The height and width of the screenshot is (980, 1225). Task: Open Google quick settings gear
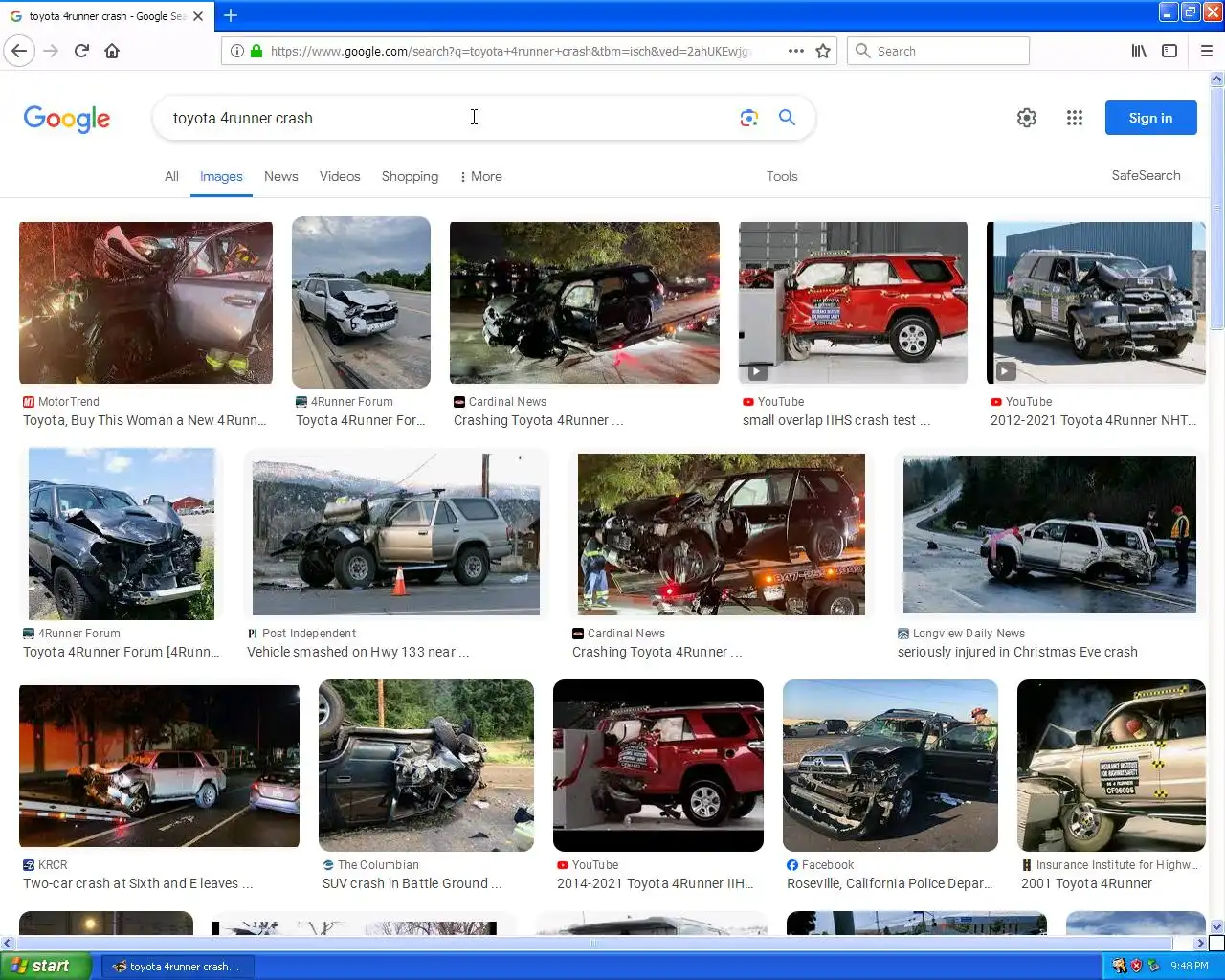[x=1027, y=118]
